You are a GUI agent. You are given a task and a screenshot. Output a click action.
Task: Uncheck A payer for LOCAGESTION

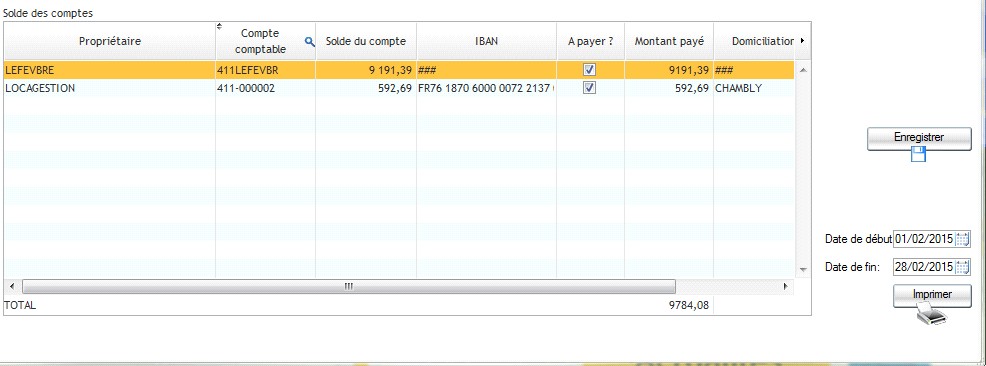click(x=589, y=89)
